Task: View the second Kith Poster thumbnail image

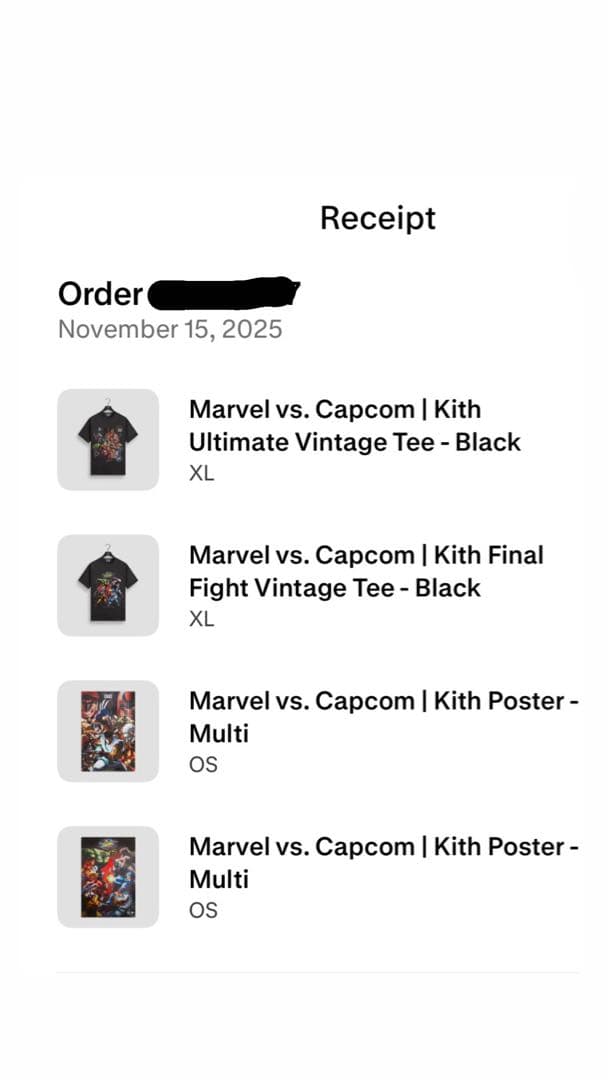Action: (x=108, y=877)
